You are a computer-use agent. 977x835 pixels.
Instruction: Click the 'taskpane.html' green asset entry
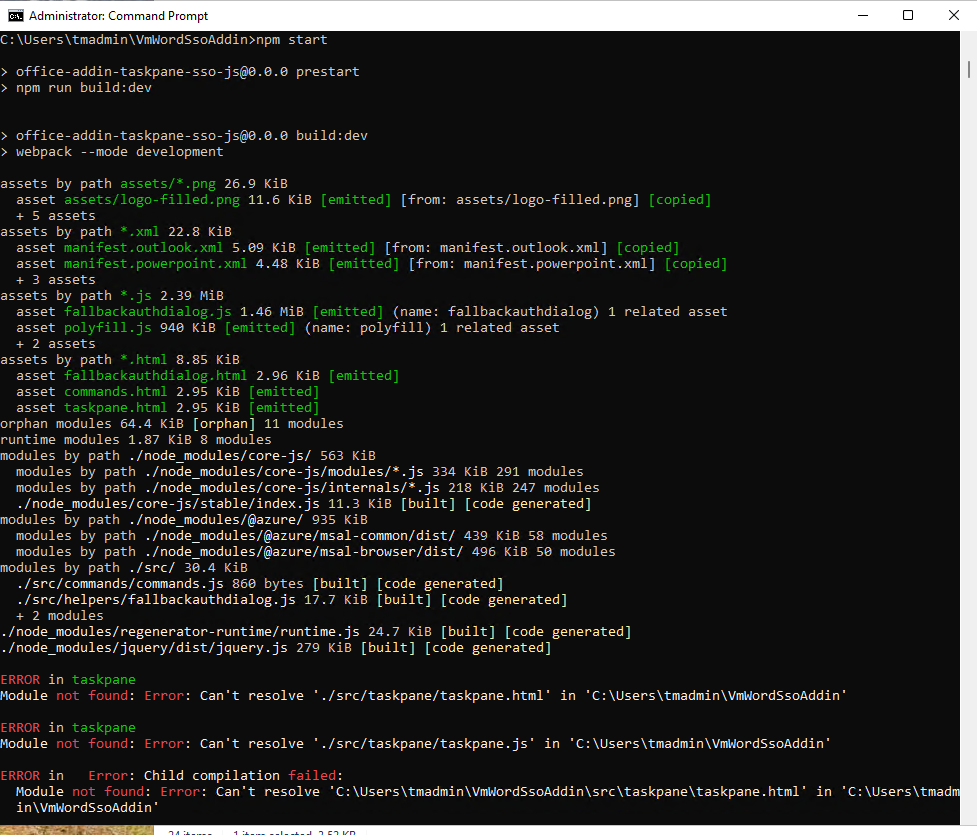115,408
